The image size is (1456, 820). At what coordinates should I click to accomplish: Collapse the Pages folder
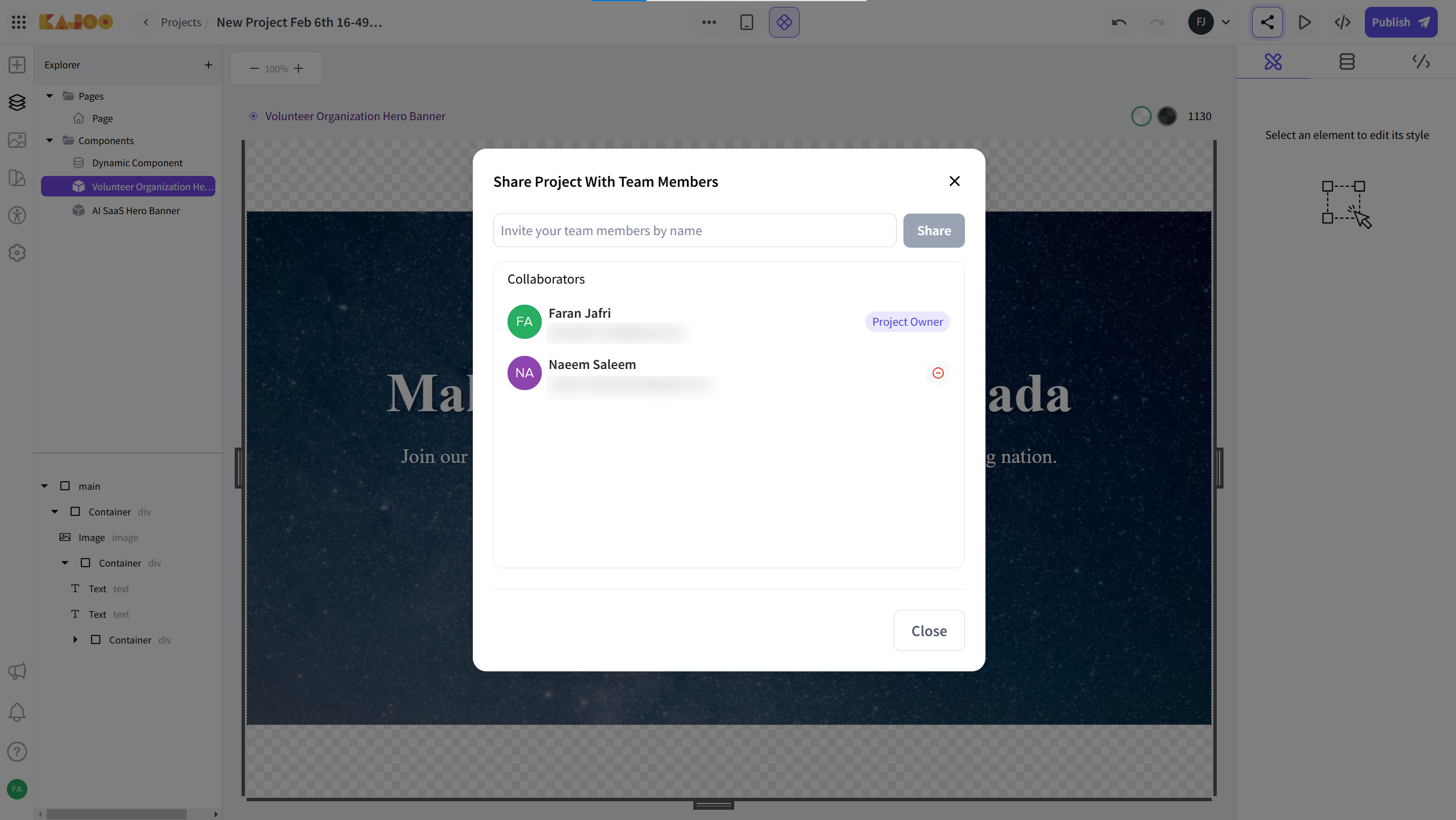pyautogui.click(x=50, y=96)
